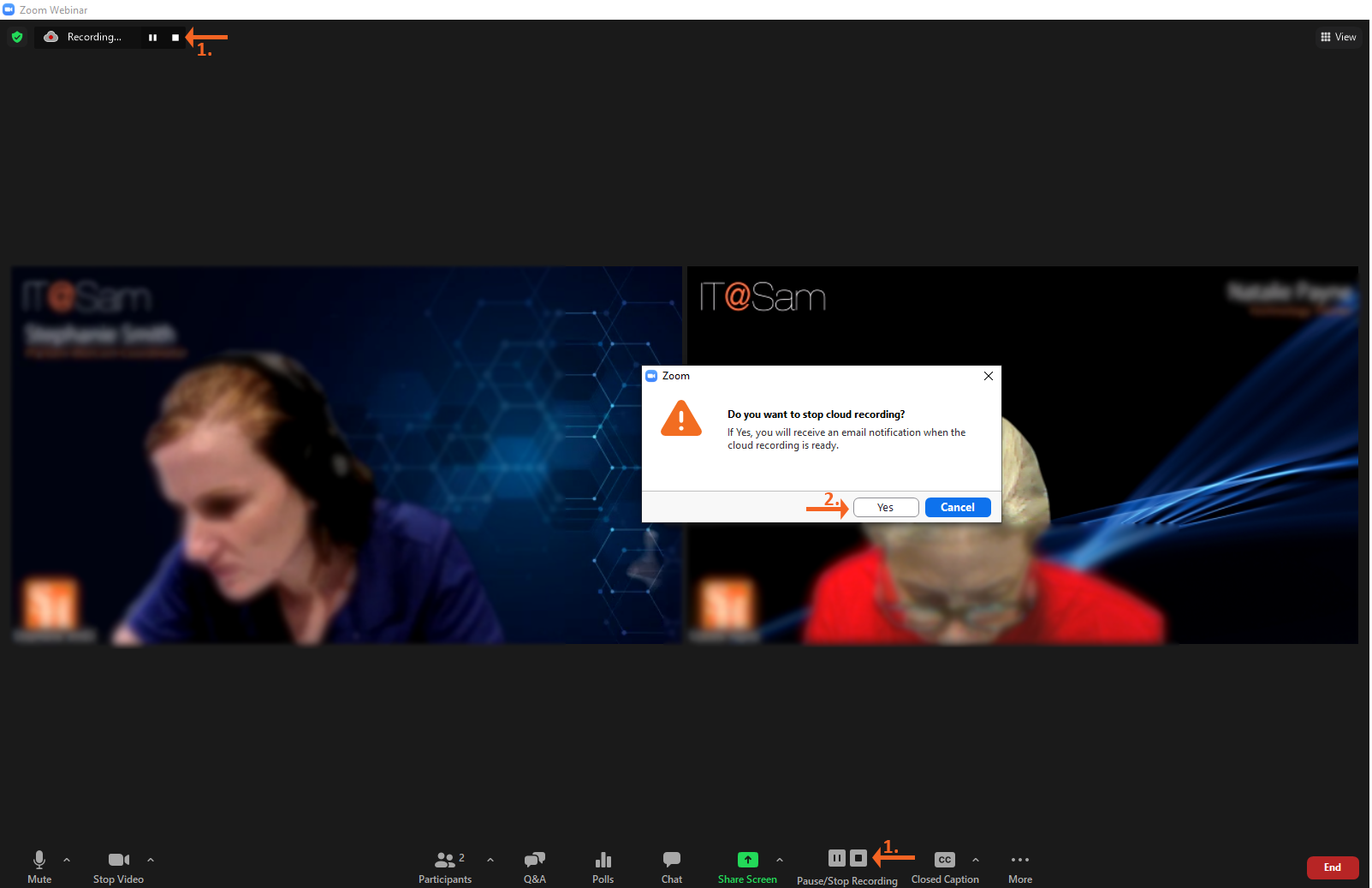Open the Participants panel
This screenshot has height=888, width=1372.
pos(445,866)
